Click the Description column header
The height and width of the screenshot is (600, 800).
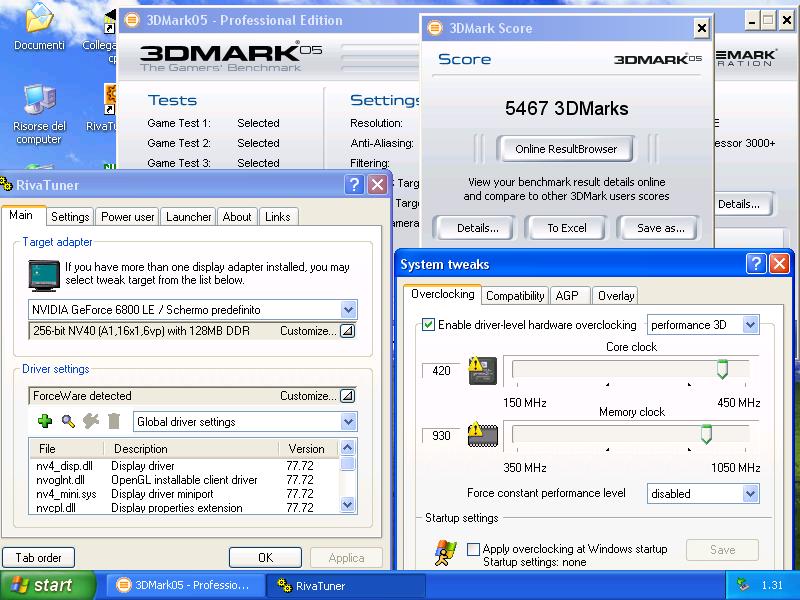click(191, 448)
